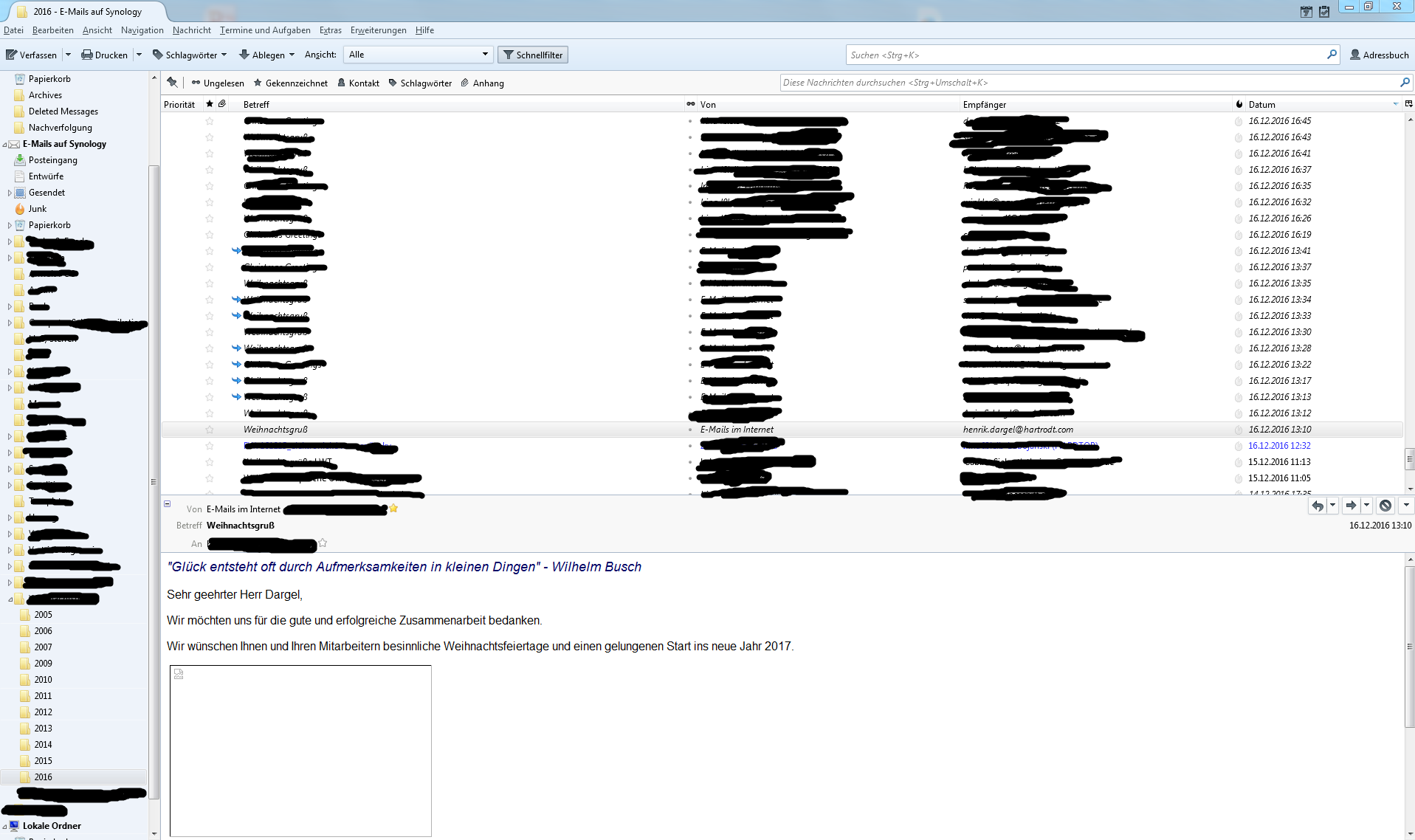Image resolution: width=1415 pixels, height=840 pixels.
Task: Click the star next to the sender address
Action: [393, 509]
